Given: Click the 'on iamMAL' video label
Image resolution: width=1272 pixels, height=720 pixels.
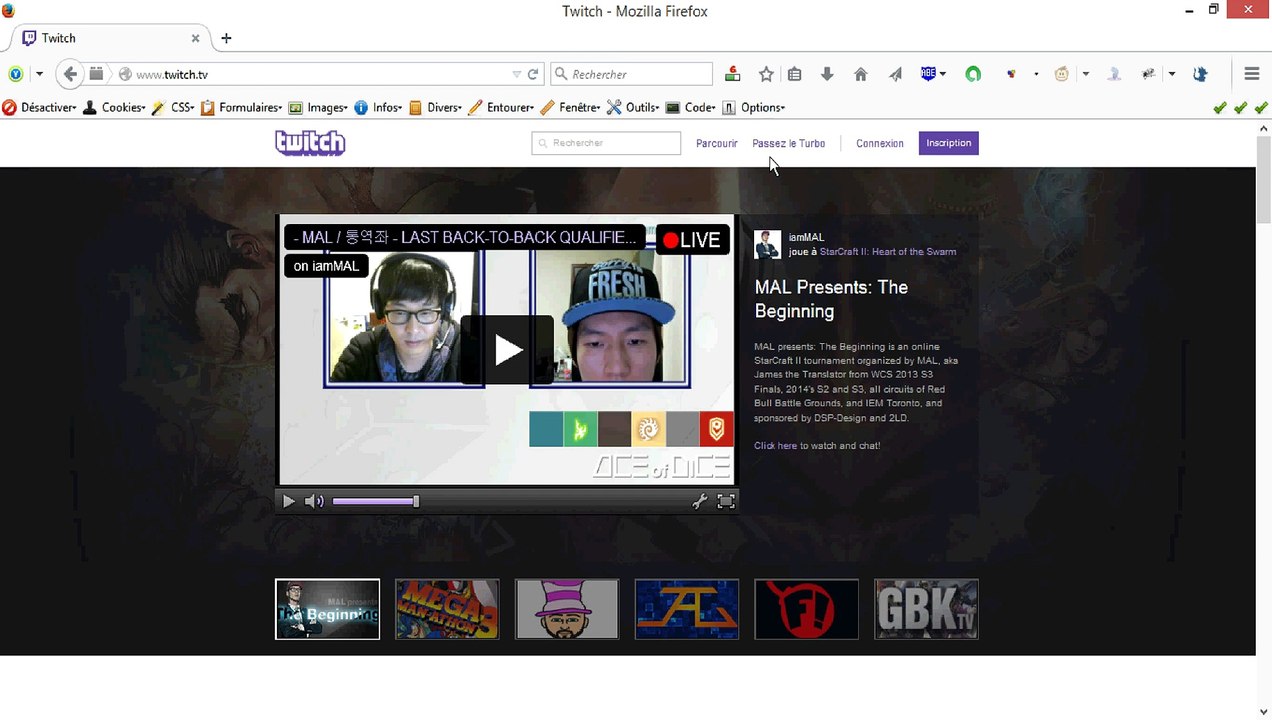Looking at the screenshot, I should (x=326, y=266).
